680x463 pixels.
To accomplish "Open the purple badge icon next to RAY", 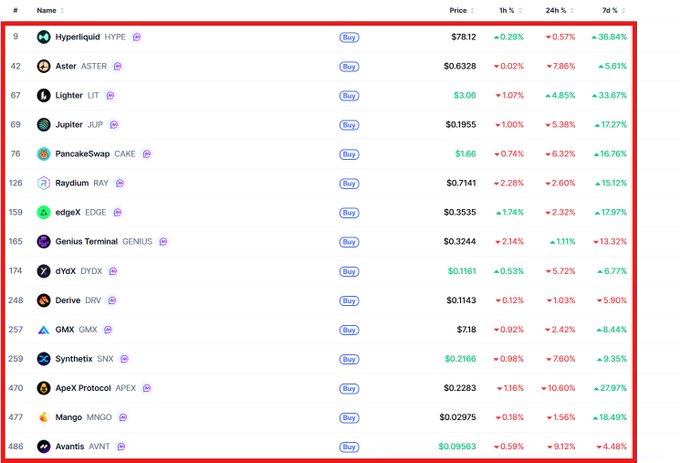I will pos(120,183).
